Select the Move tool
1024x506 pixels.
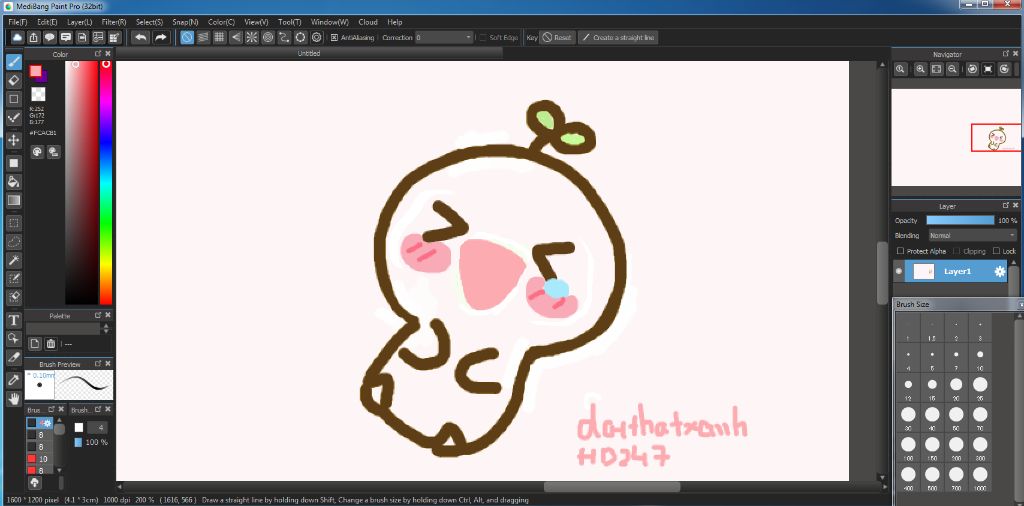[x=14, y=140]
